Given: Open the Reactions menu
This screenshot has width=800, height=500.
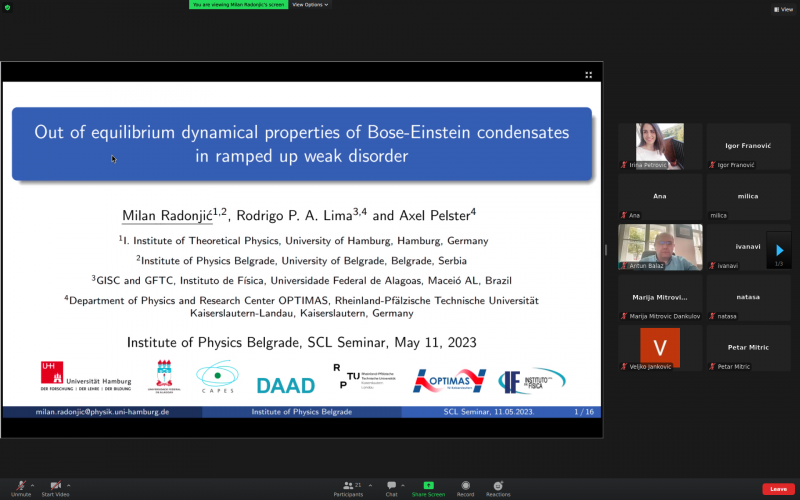Looking at the screenshot, I should pos(498,488).
